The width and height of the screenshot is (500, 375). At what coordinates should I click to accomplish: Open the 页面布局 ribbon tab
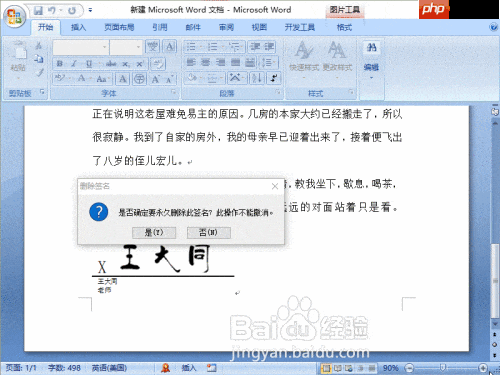point(119,27)
